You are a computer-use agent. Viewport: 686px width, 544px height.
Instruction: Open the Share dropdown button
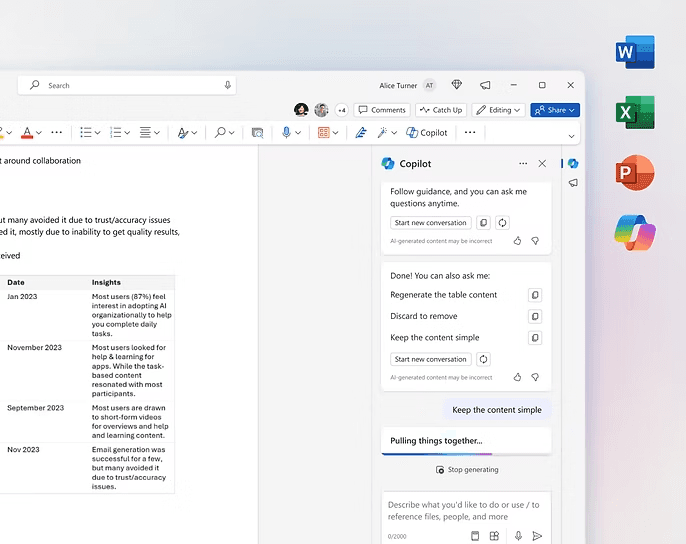(x=555, y=110)
